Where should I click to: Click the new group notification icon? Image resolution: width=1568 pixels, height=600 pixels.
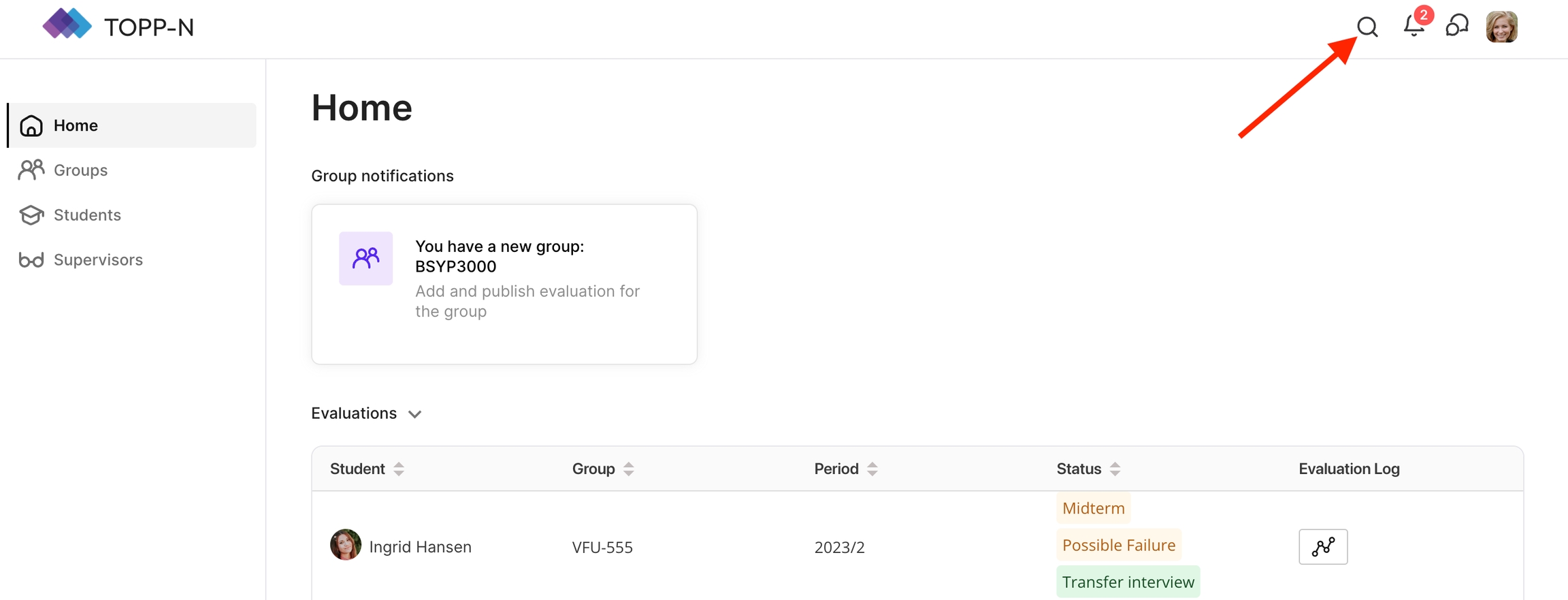point(365,258)
